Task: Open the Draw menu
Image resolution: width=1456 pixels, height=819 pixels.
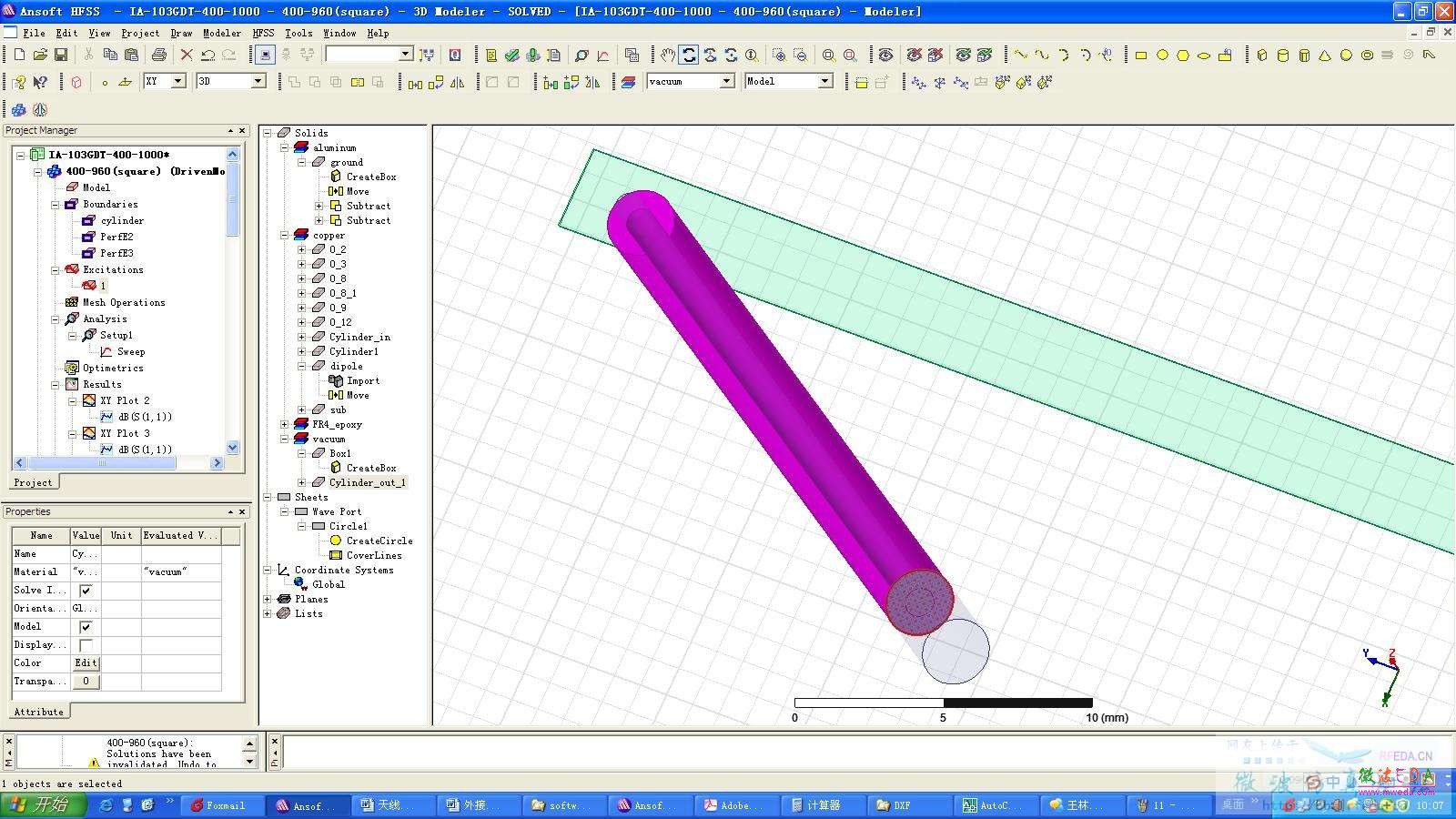Action: (x=181, y=33)
